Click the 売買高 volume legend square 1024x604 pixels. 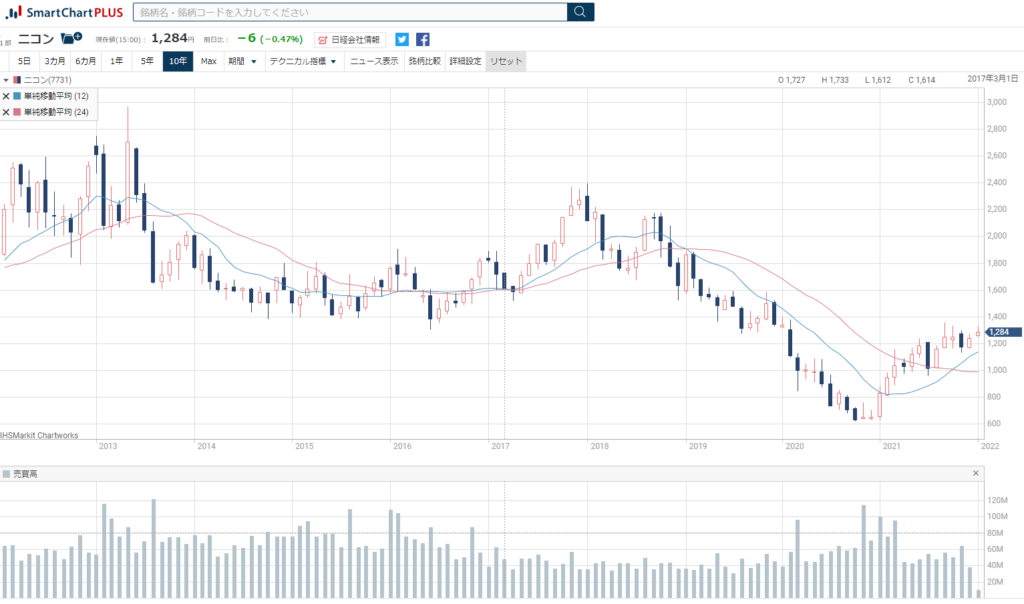(6, 473)
